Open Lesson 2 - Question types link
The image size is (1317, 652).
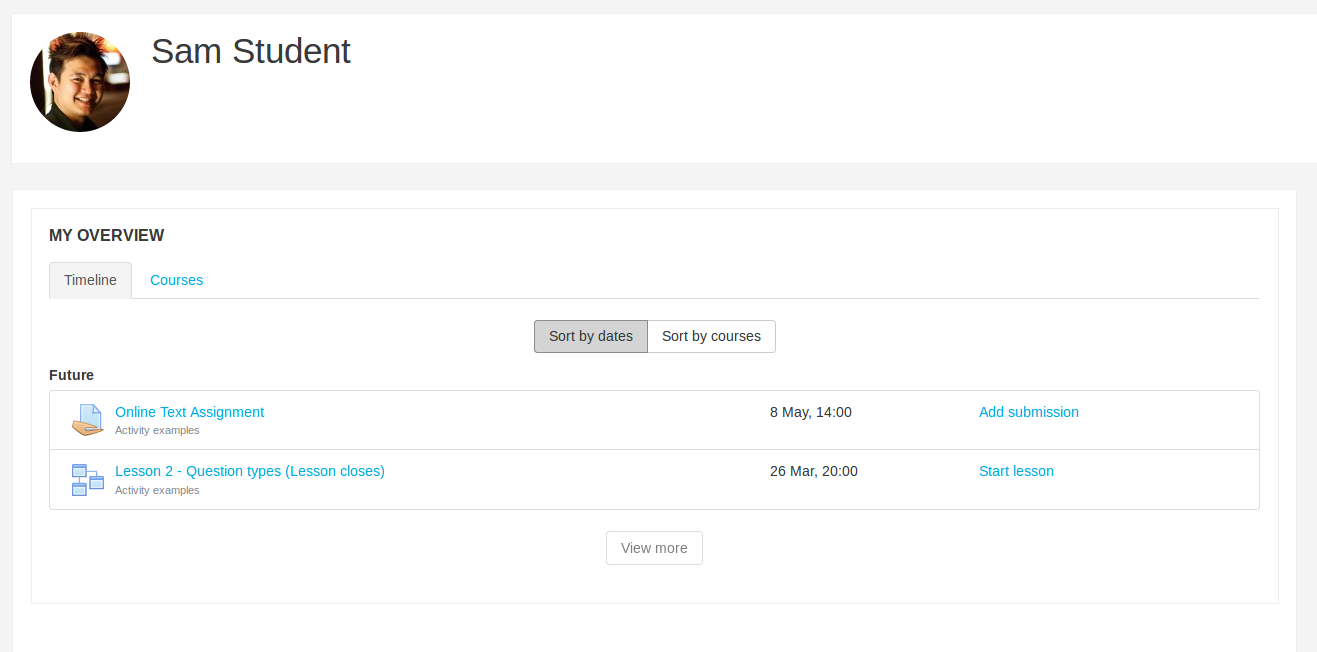(249, 471)
